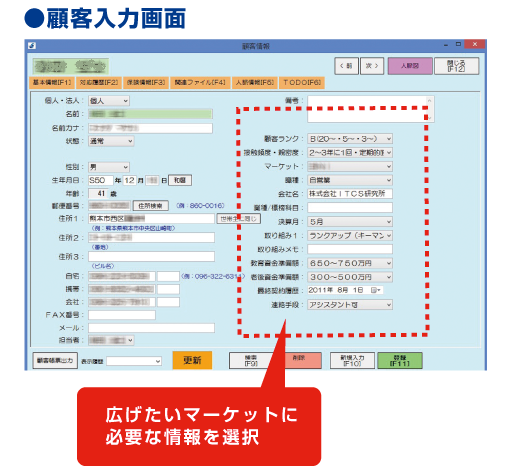Open the 性別 dropdown
The image size is (521, 473).
[109, 167]
